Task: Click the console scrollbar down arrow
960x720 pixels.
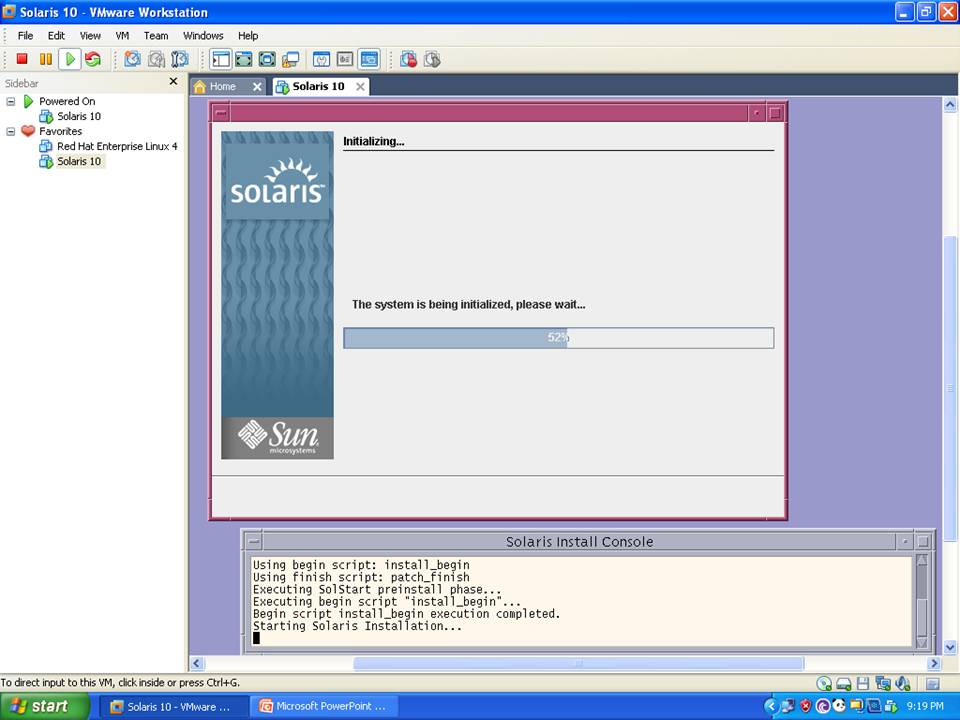Action: 921,642
